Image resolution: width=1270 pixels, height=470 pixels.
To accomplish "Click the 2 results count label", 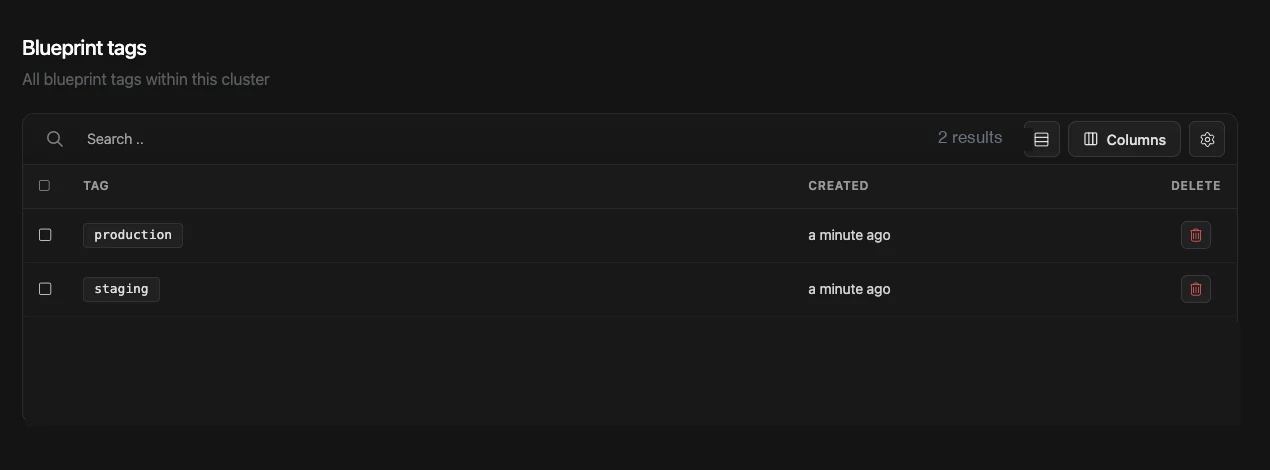I will pos(970,138).
